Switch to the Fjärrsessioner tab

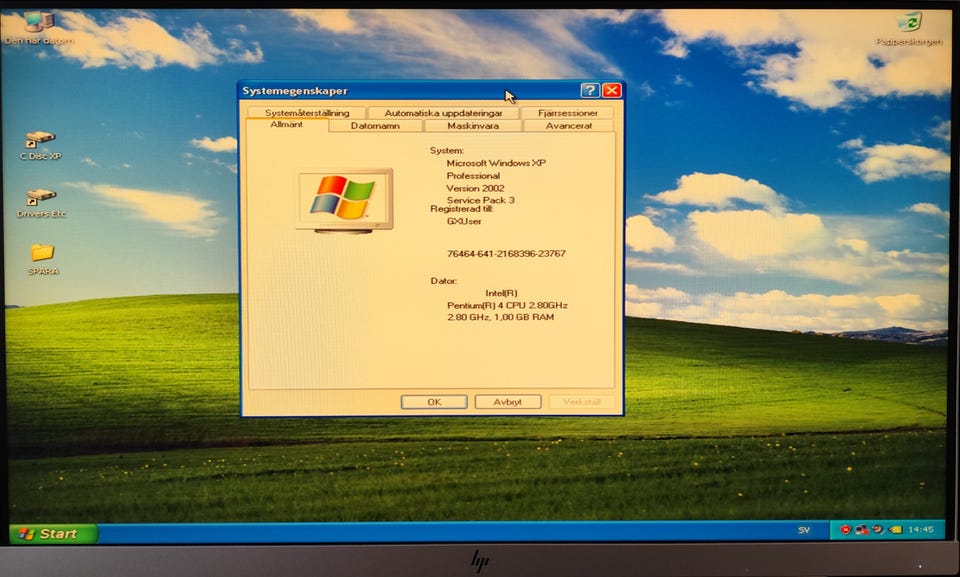point(568,113)
